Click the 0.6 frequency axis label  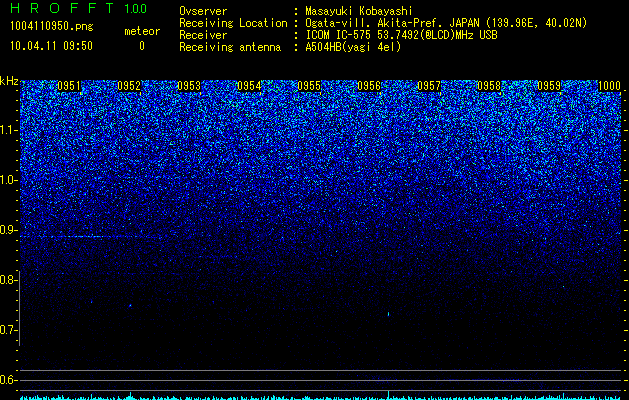coord(8,380)
